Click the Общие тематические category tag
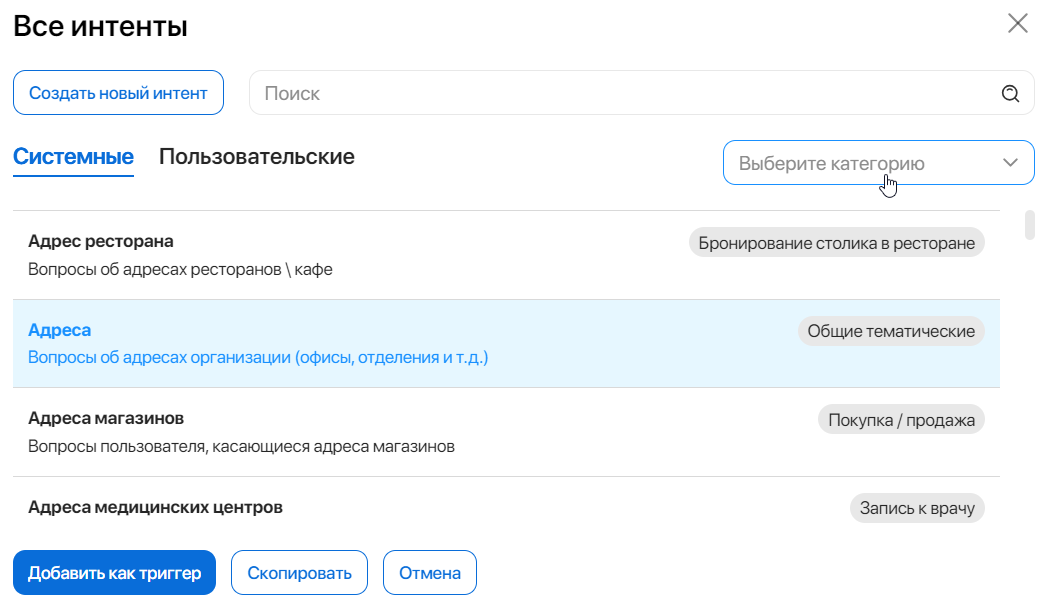This screenshot has height=607, width=1047. pyautogui.click(x=892, y=330)
